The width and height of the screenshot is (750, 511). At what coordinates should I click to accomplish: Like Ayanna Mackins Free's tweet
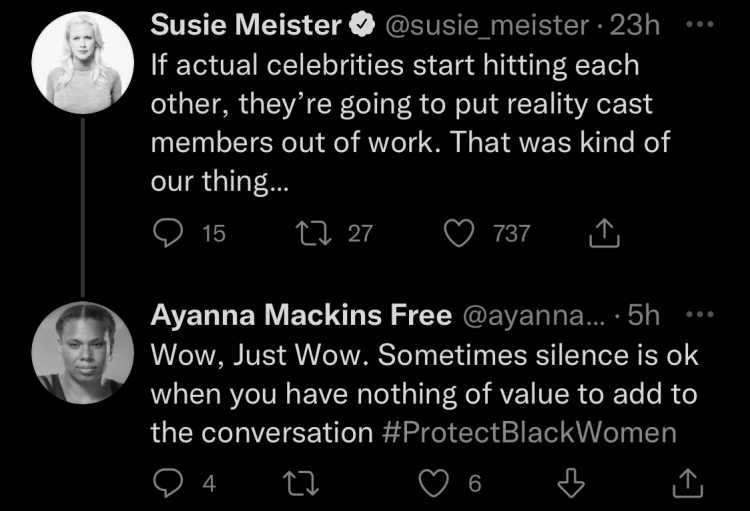point(434,483)
